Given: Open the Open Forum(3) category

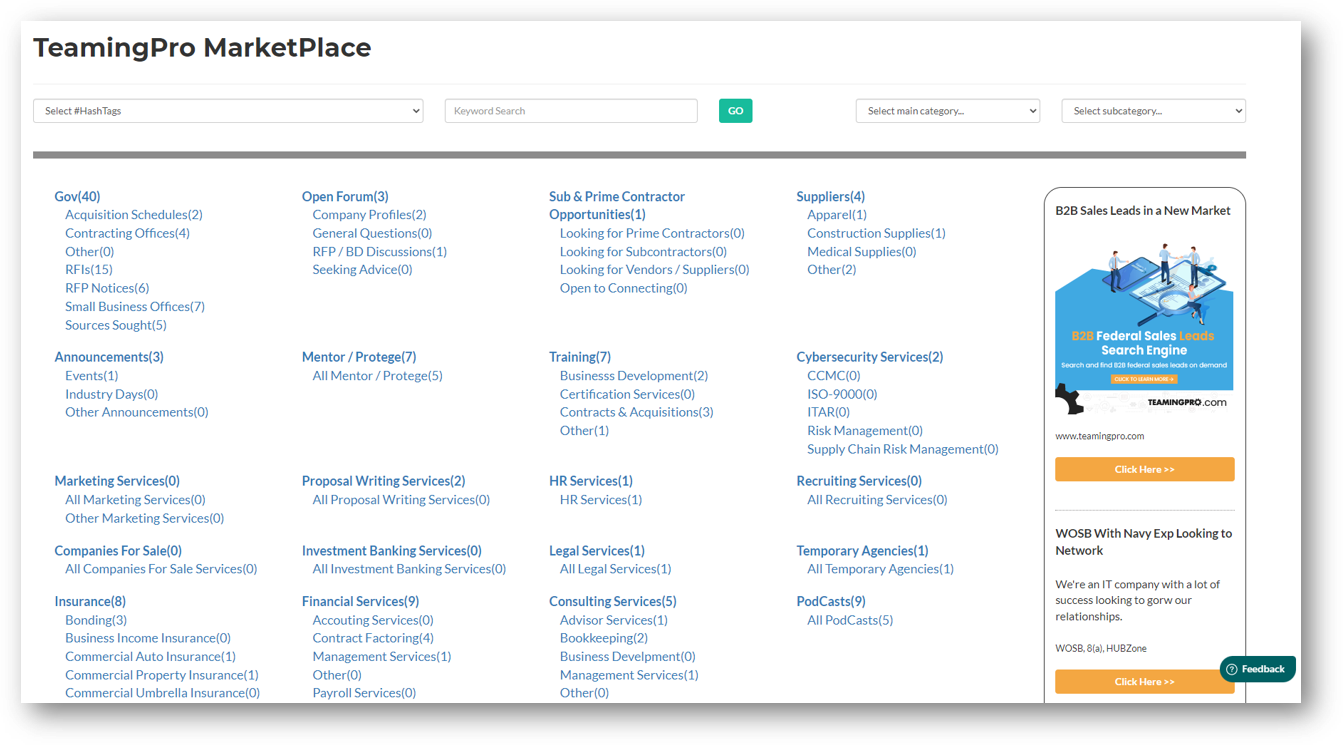Looking at the screenshot, I should point(345,197).
